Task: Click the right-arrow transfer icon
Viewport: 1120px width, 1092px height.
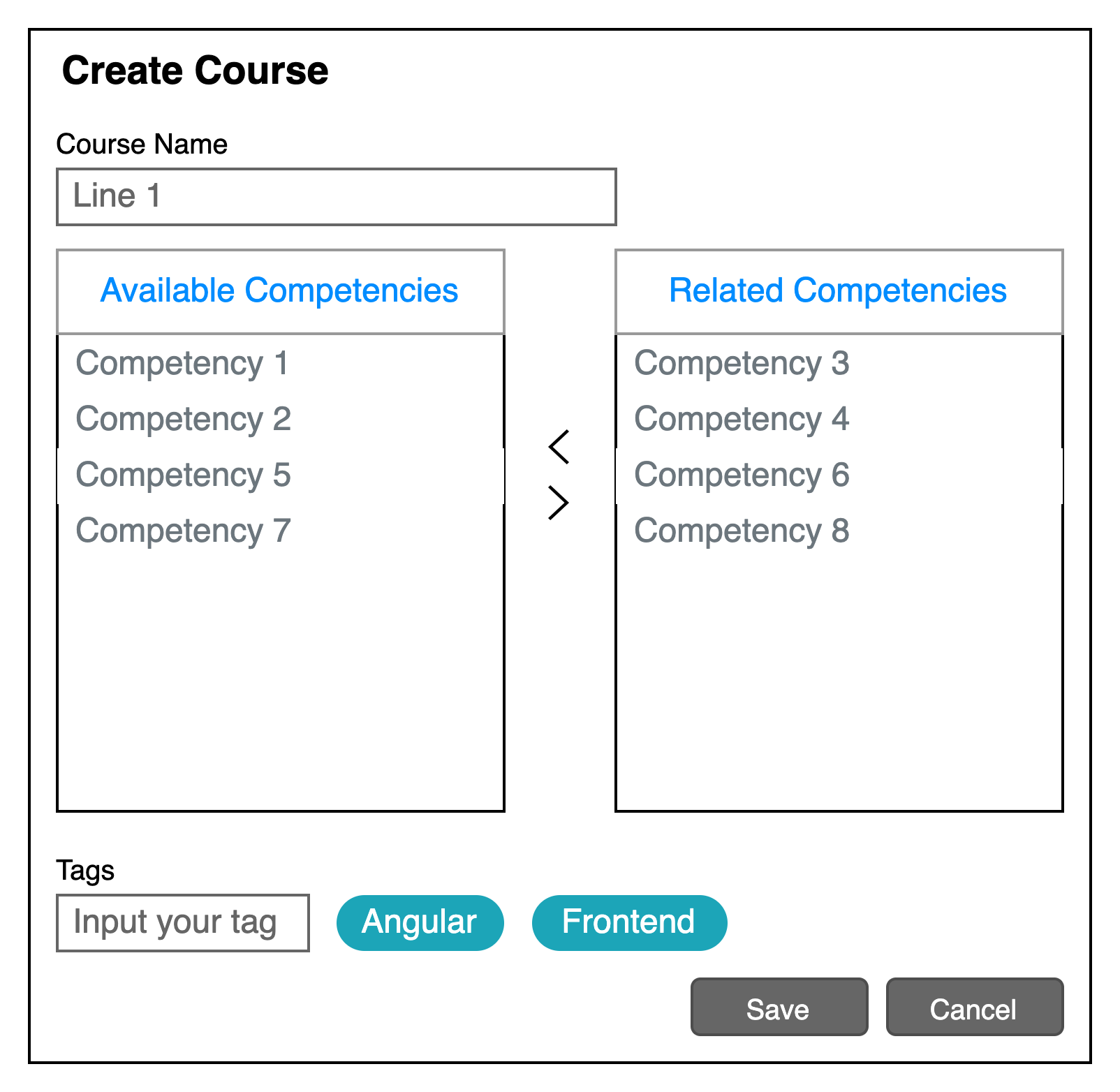Action: [558, 501]
